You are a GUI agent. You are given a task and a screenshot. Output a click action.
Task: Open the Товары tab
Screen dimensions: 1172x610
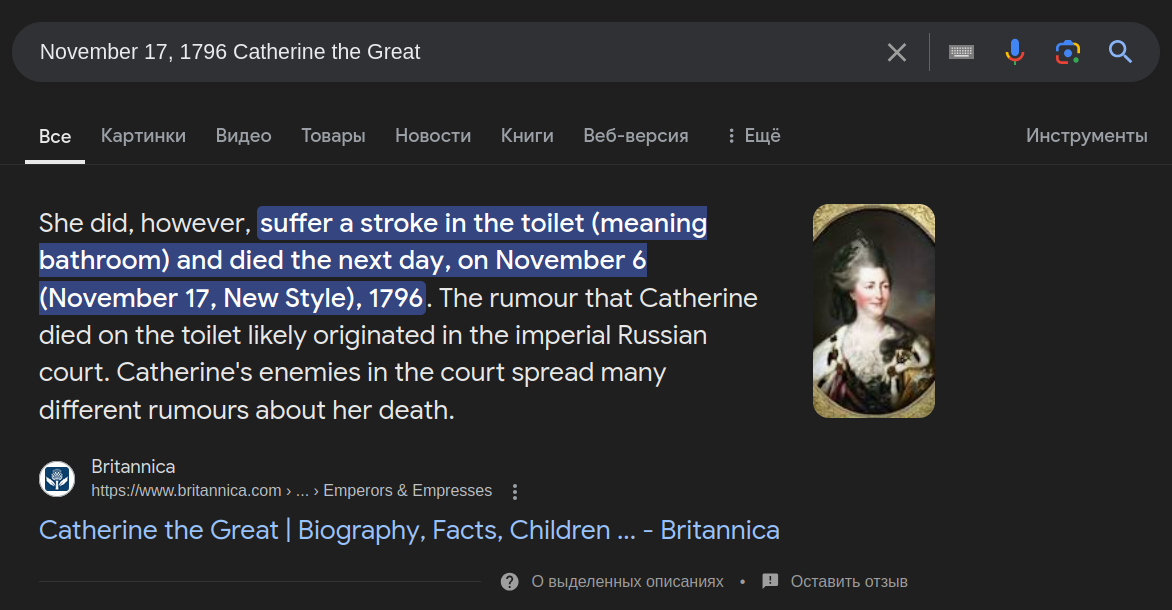pyautogui.click(x=333, y=135)
